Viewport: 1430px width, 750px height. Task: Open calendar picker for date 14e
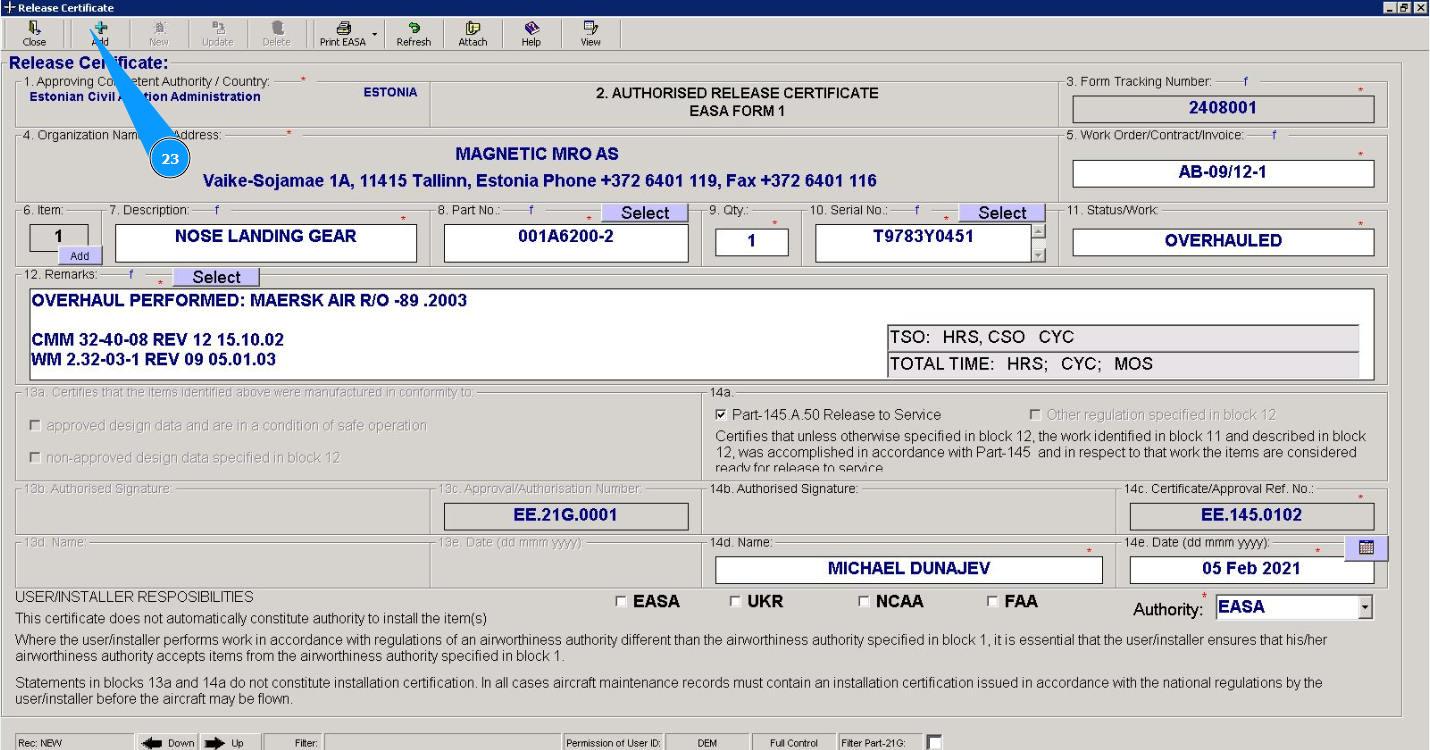click(1366, 547)
